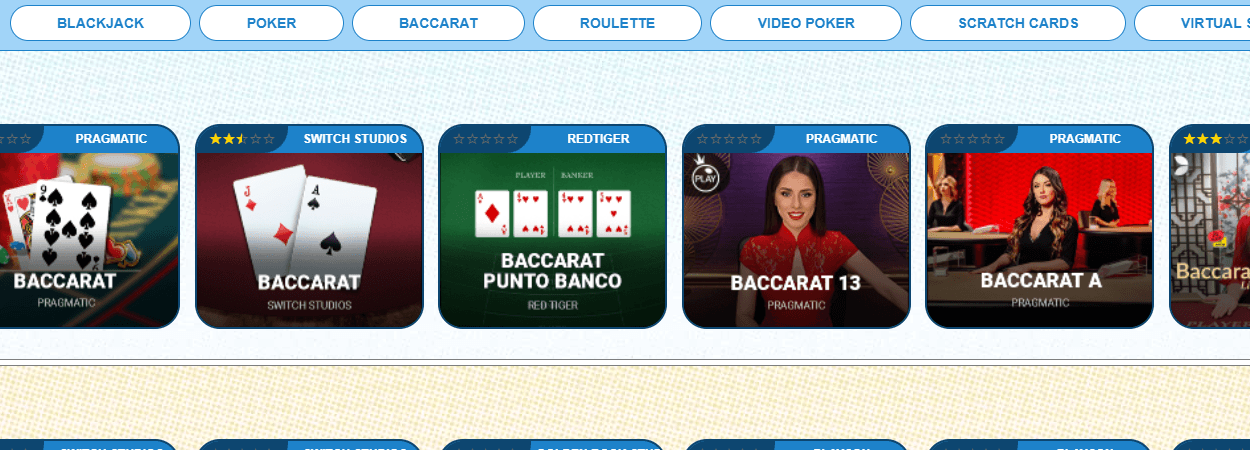This screenshot has height=450, width=1250.
Task: Open the Blackjack category tab
Action: (x=100, y=23)
